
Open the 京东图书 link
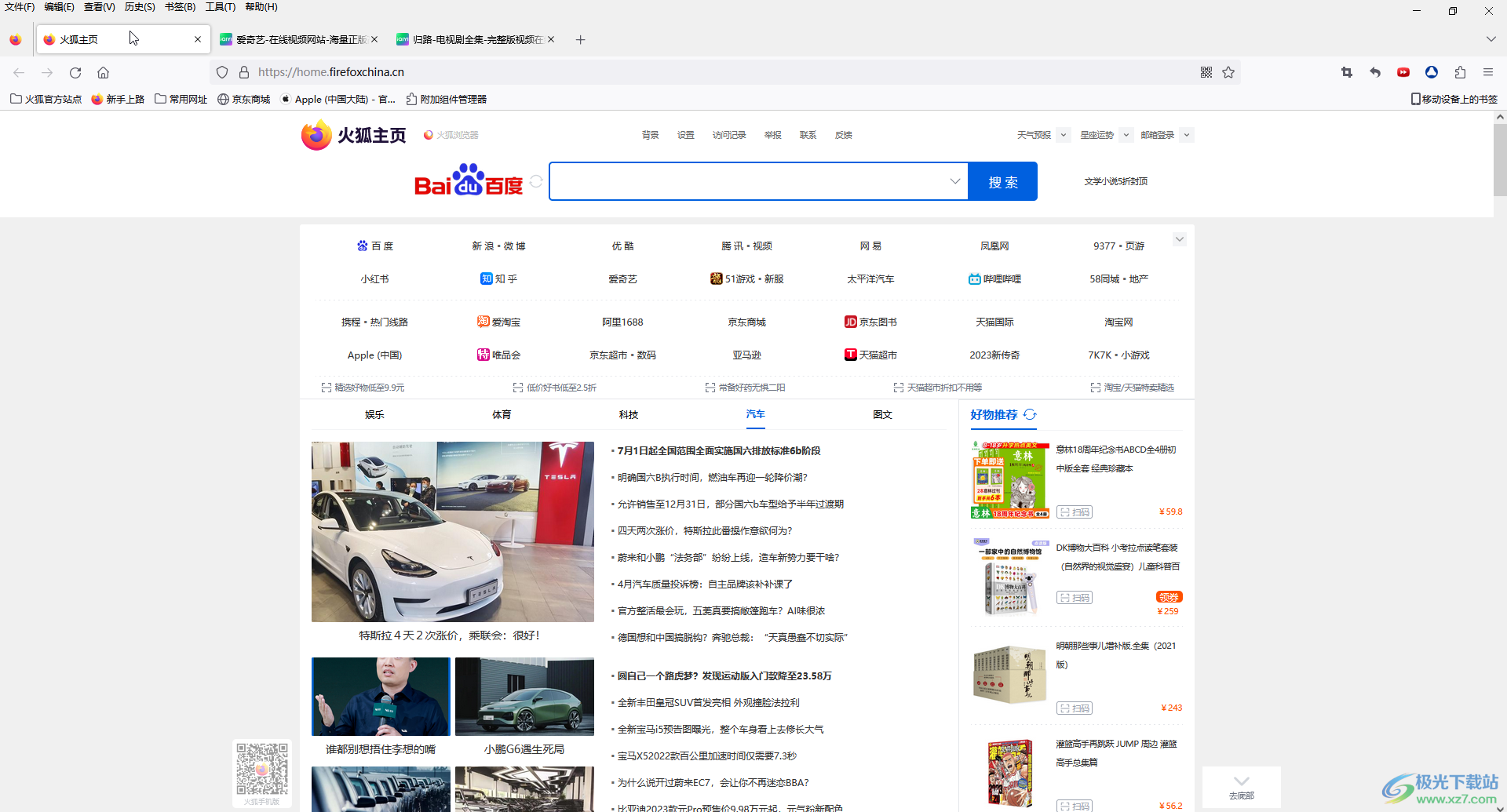870,322
